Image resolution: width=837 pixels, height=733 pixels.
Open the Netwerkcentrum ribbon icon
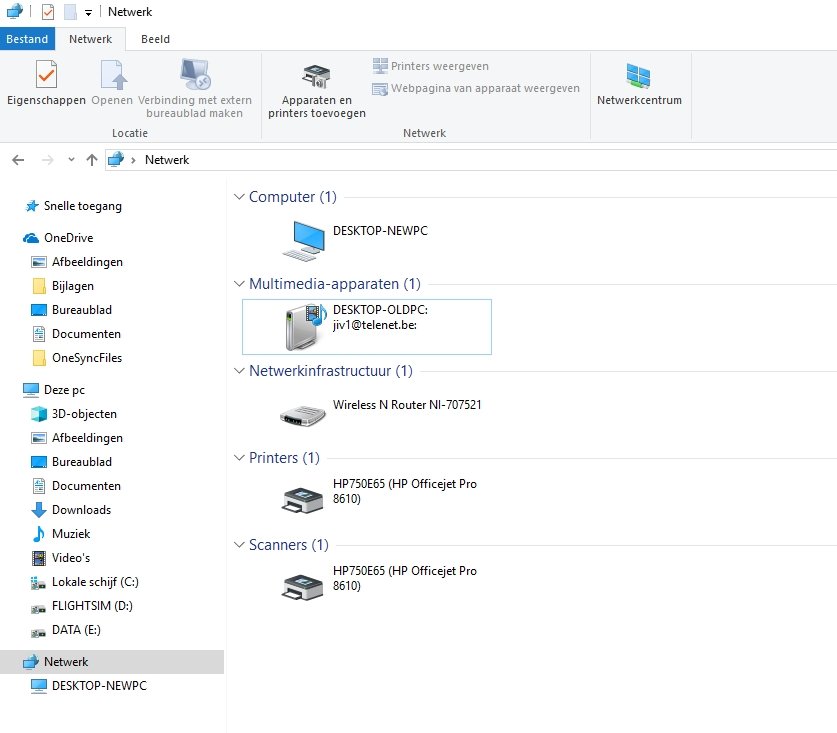[638, 76]
